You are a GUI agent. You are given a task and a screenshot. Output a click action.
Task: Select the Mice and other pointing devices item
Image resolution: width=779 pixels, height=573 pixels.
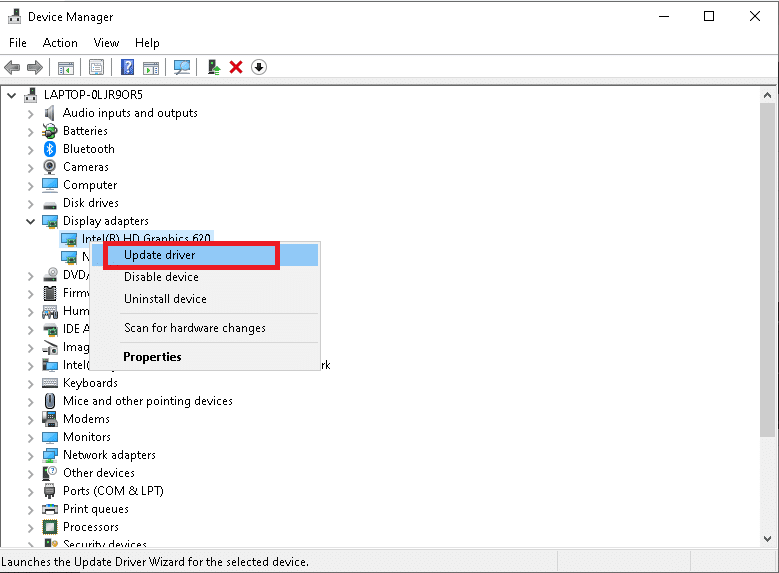tap(147, 401)
